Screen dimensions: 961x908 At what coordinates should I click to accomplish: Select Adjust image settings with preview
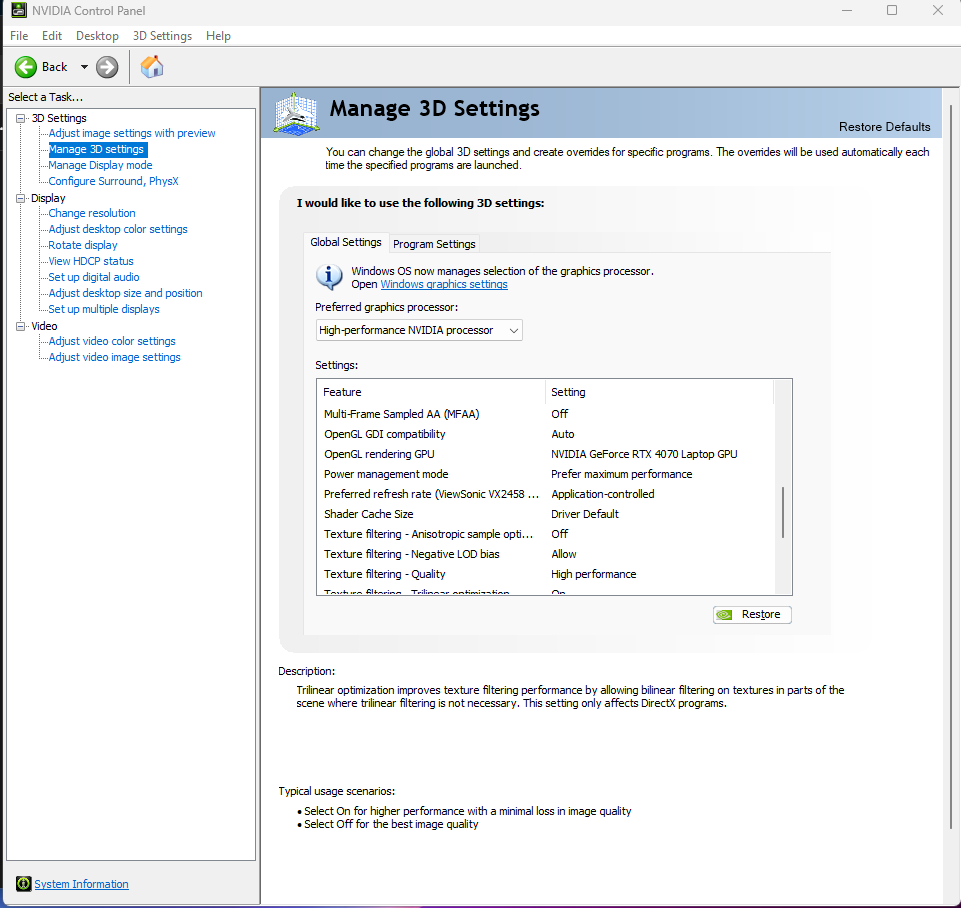132,133
